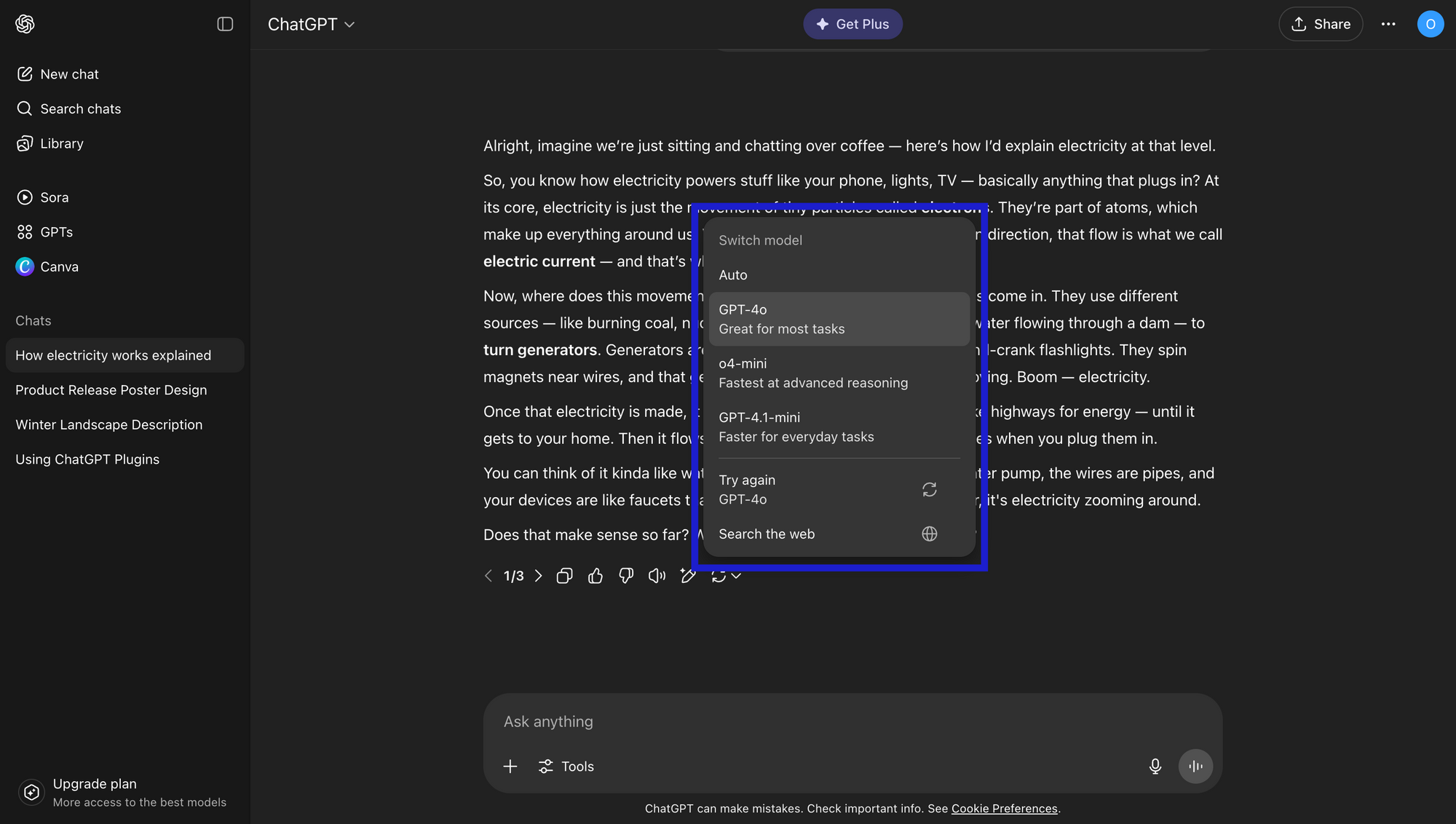This screenshot has height=824, width=1456.
Task: Open the Cookie Preferences link
Action: pyautogui.click(x=1004, y=808)
